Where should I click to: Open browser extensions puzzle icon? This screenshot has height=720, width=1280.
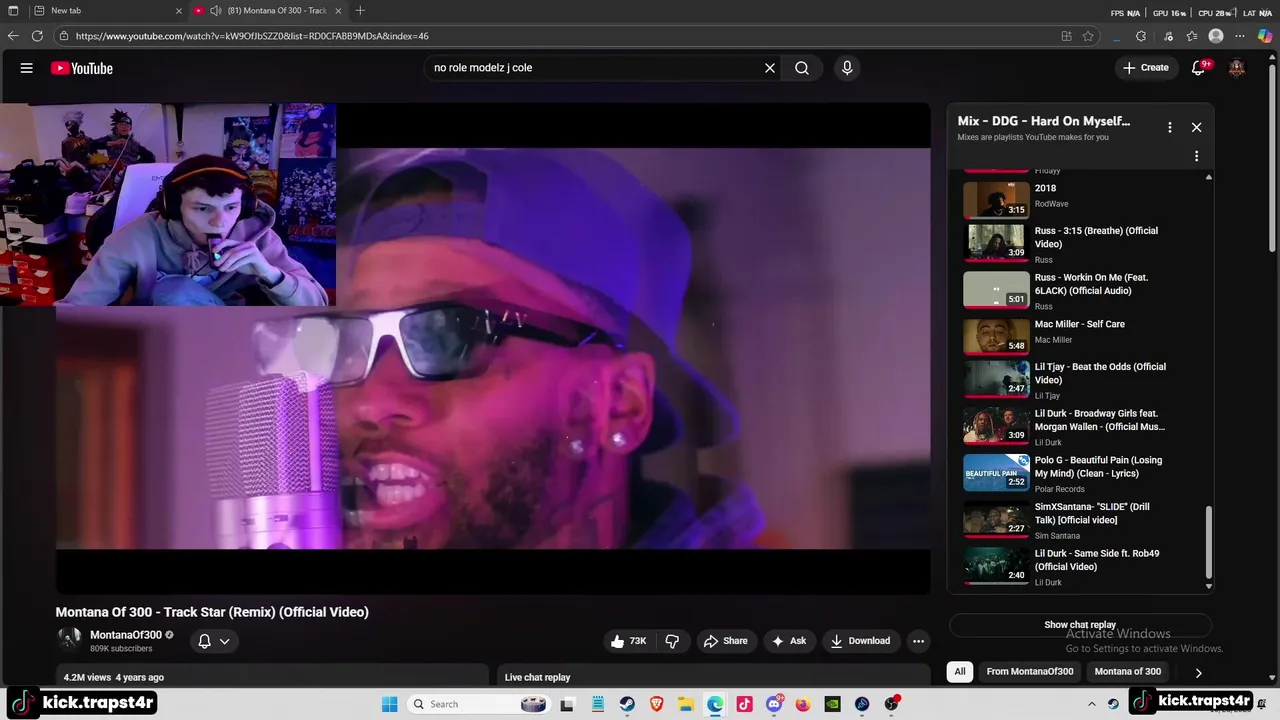pyautogui.click(x=1141, y=36)
